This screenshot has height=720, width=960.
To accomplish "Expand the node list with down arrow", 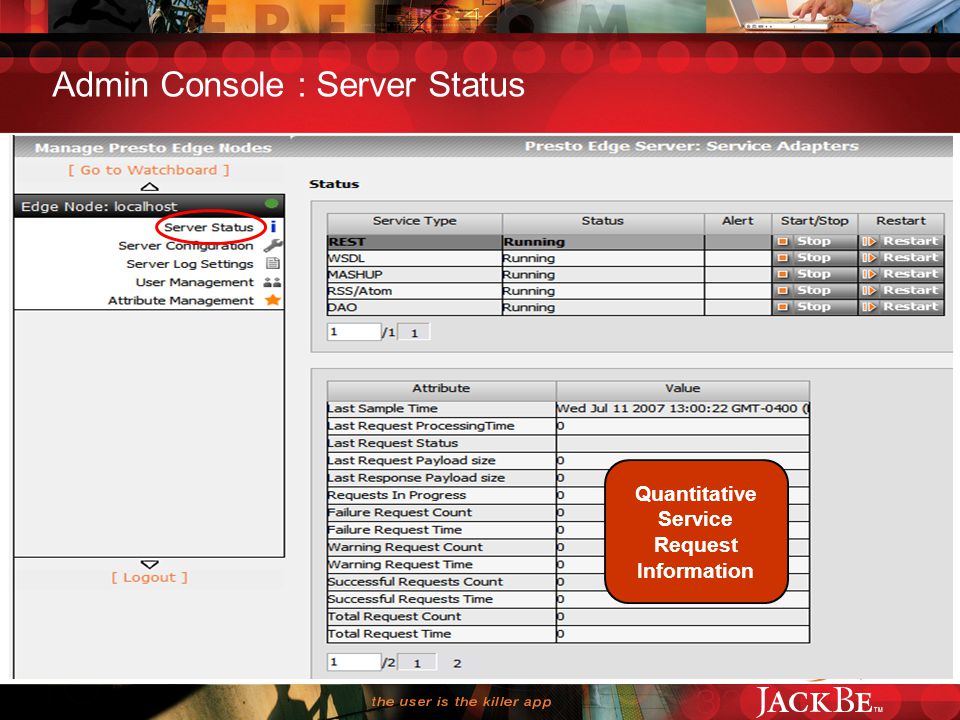I will coord(149,564).
